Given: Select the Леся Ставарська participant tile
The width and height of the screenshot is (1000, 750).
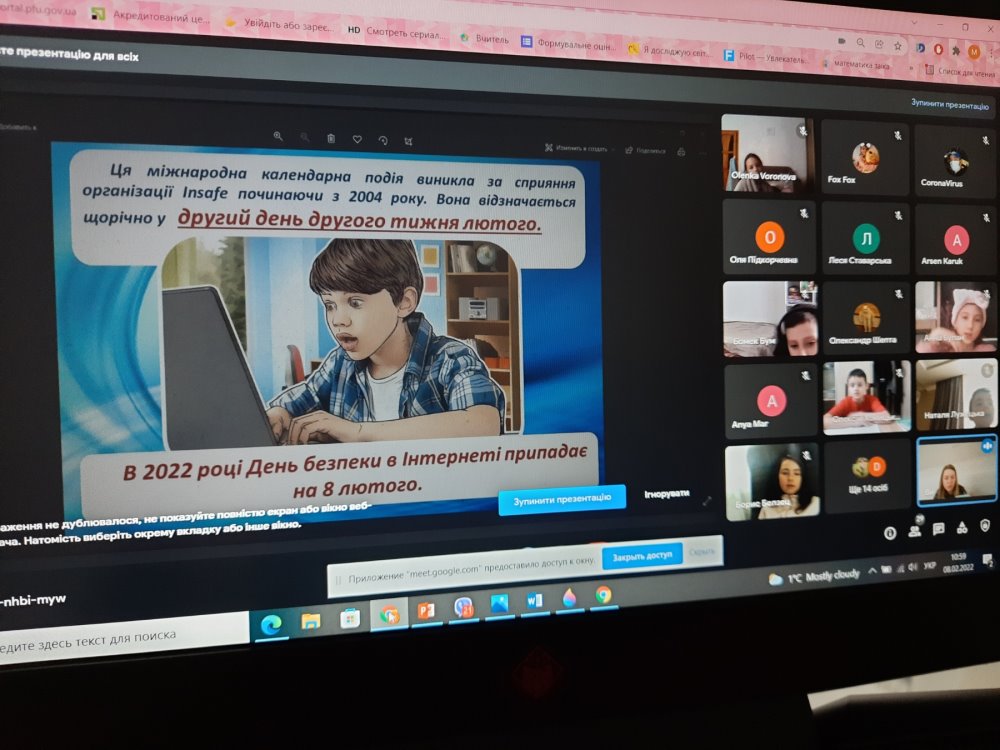Looking at the screenshot, I should (x=865, y=239).
